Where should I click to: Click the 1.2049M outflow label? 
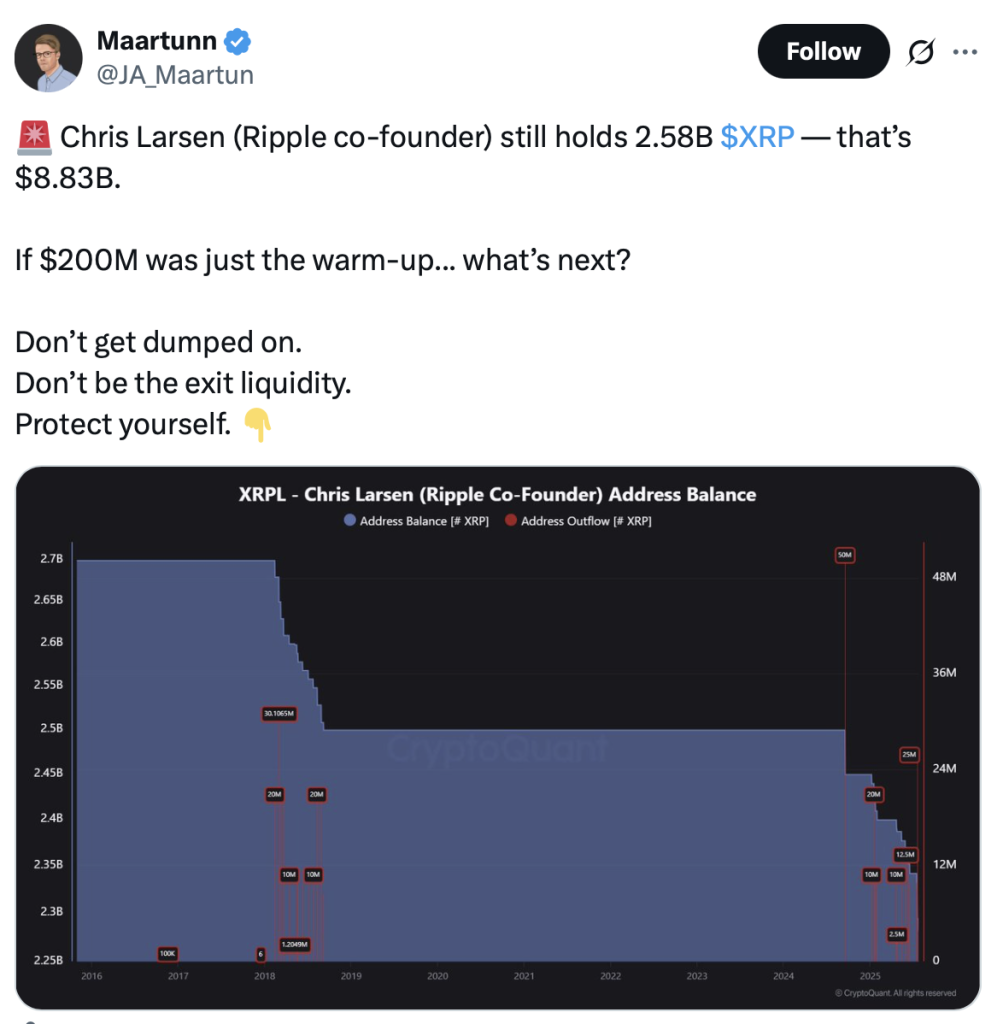295,944
